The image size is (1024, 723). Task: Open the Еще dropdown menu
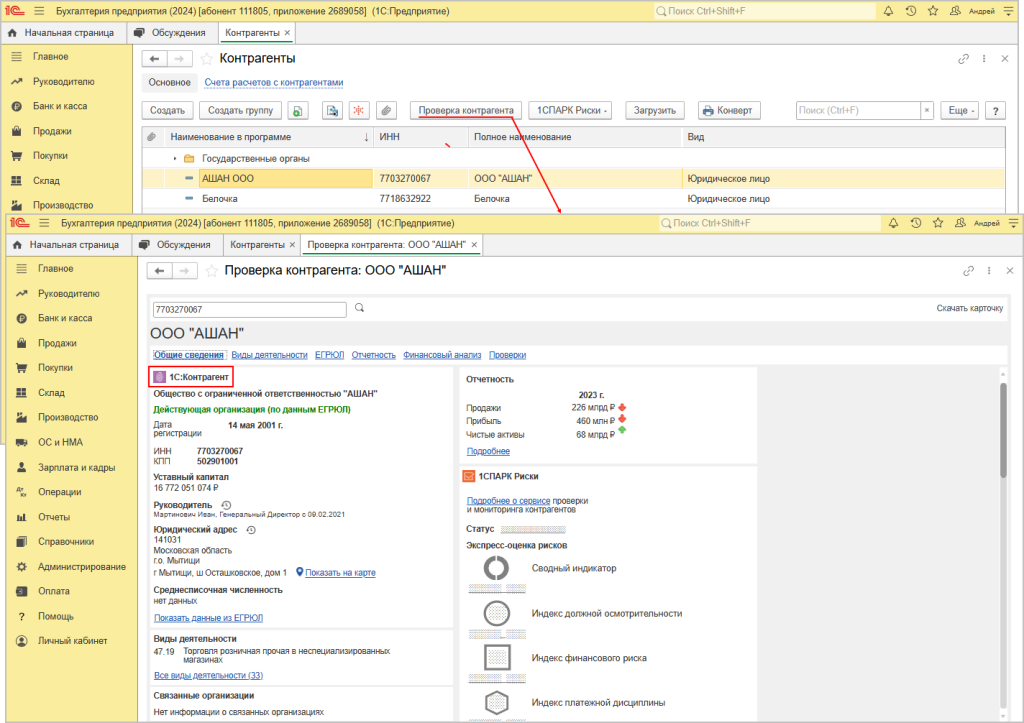[960, 110]
